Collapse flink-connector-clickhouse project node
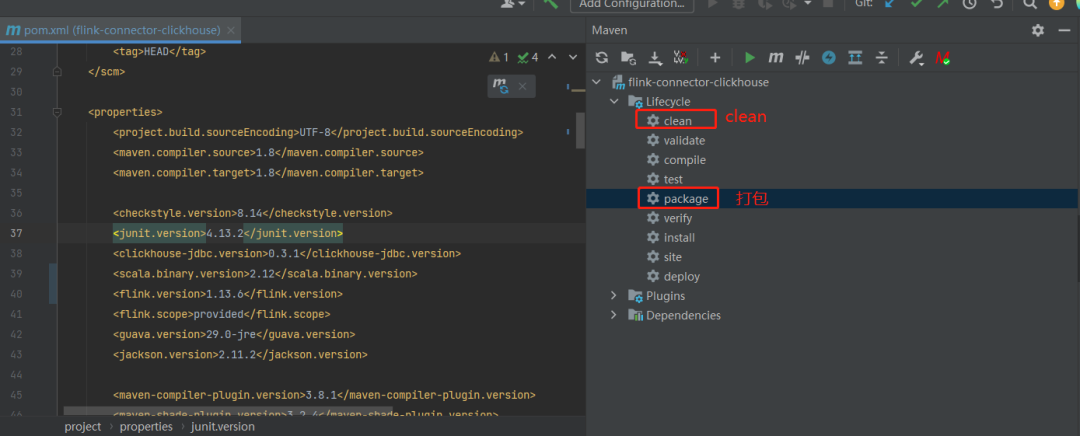1080x436 pixels. (596, 82)
